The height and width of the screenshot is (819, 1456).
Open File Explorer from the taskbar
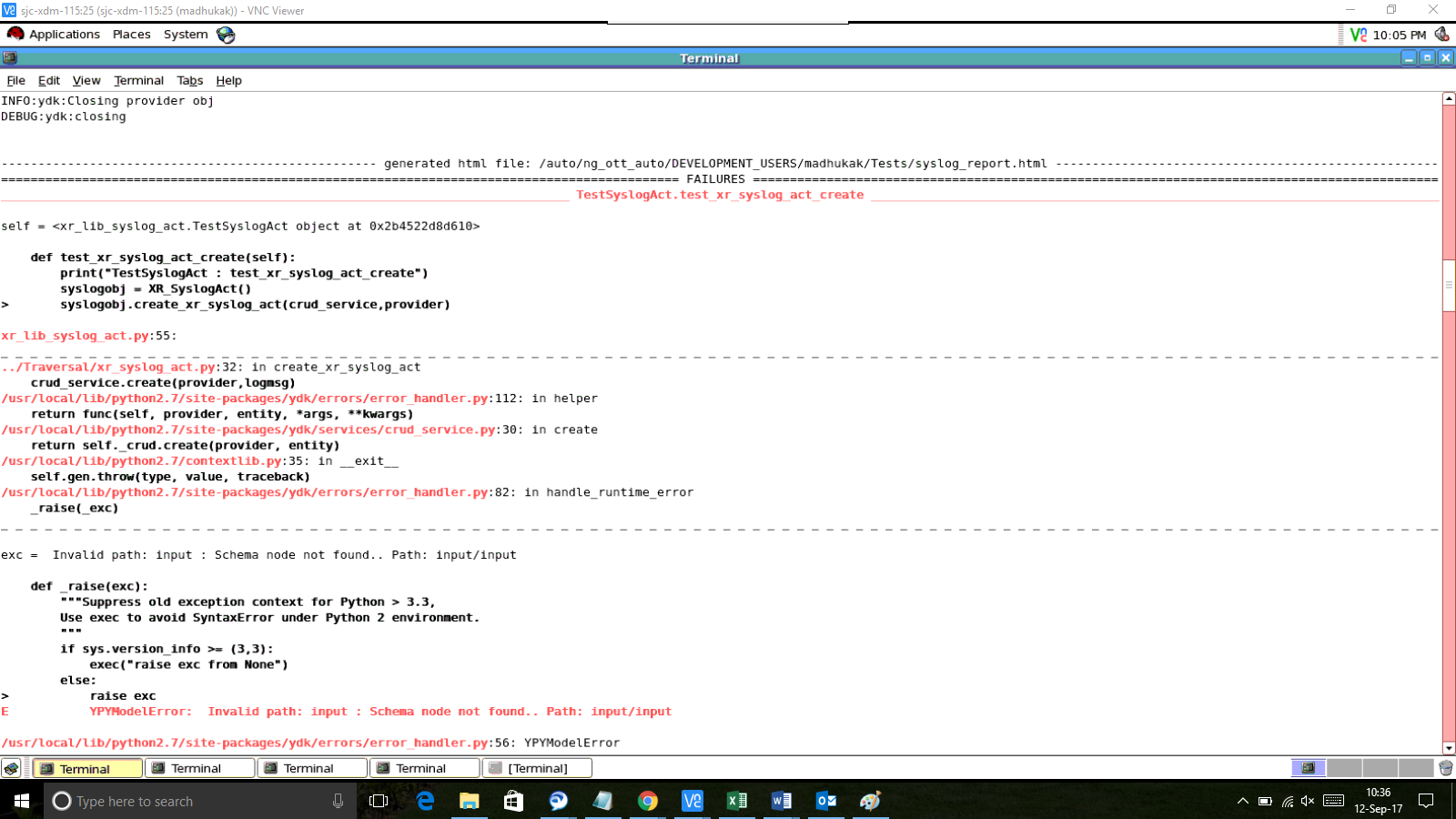pos(469,801)
